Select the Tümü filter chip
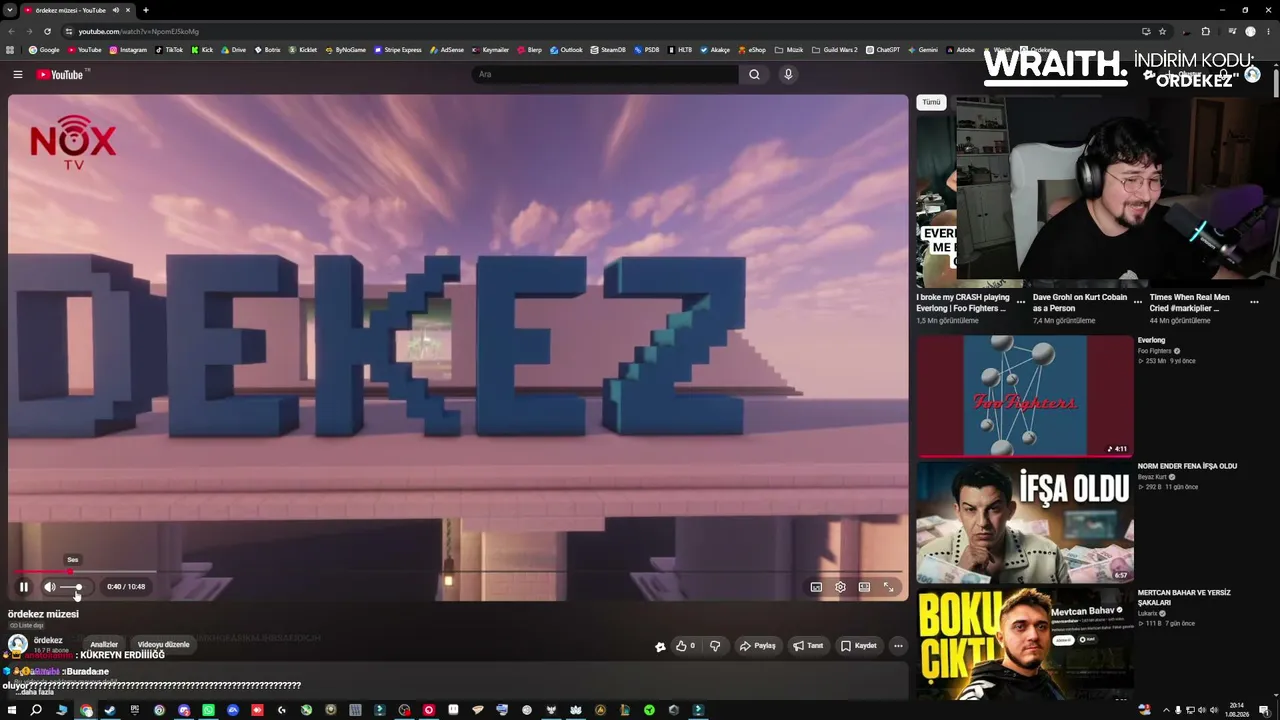Viewport: 1280px width, 720px height. coord(931,102)
